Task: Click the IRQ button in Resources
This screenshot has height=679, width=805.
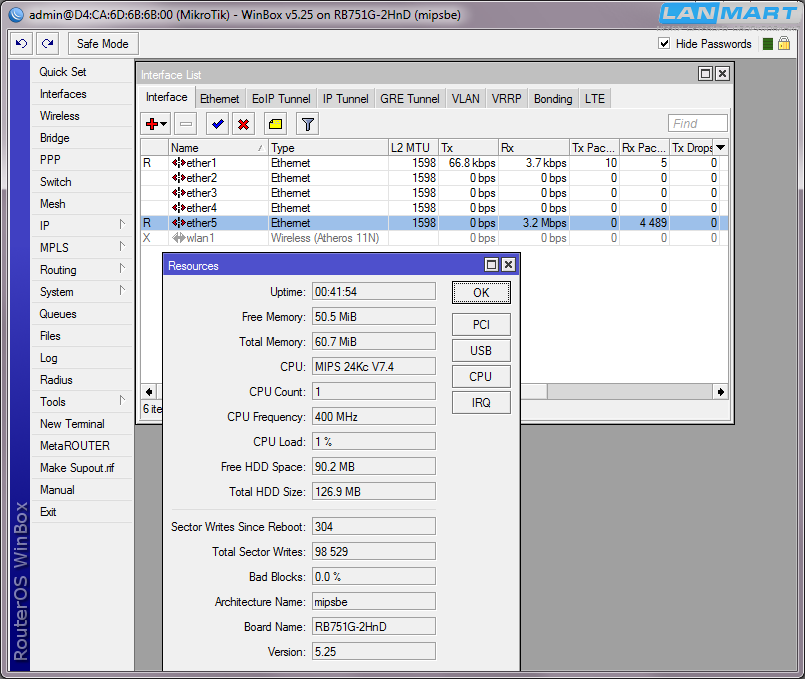Action: click(x=480, y=402)
